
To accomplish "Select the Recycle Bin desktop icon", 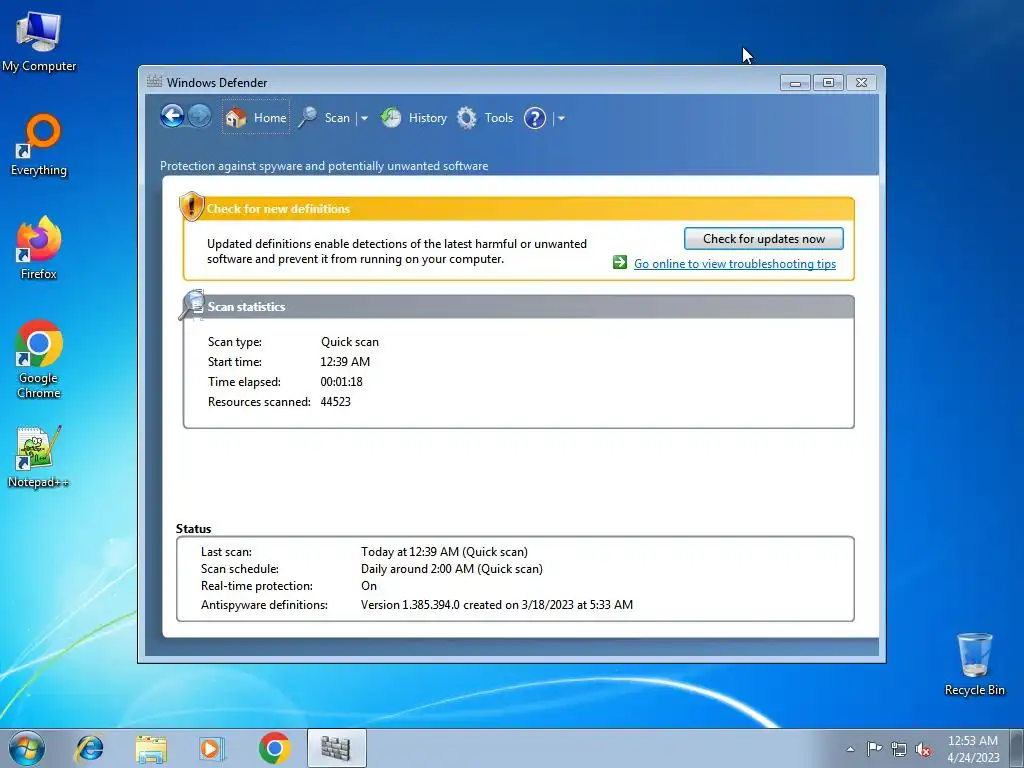I will coord(974,664).
